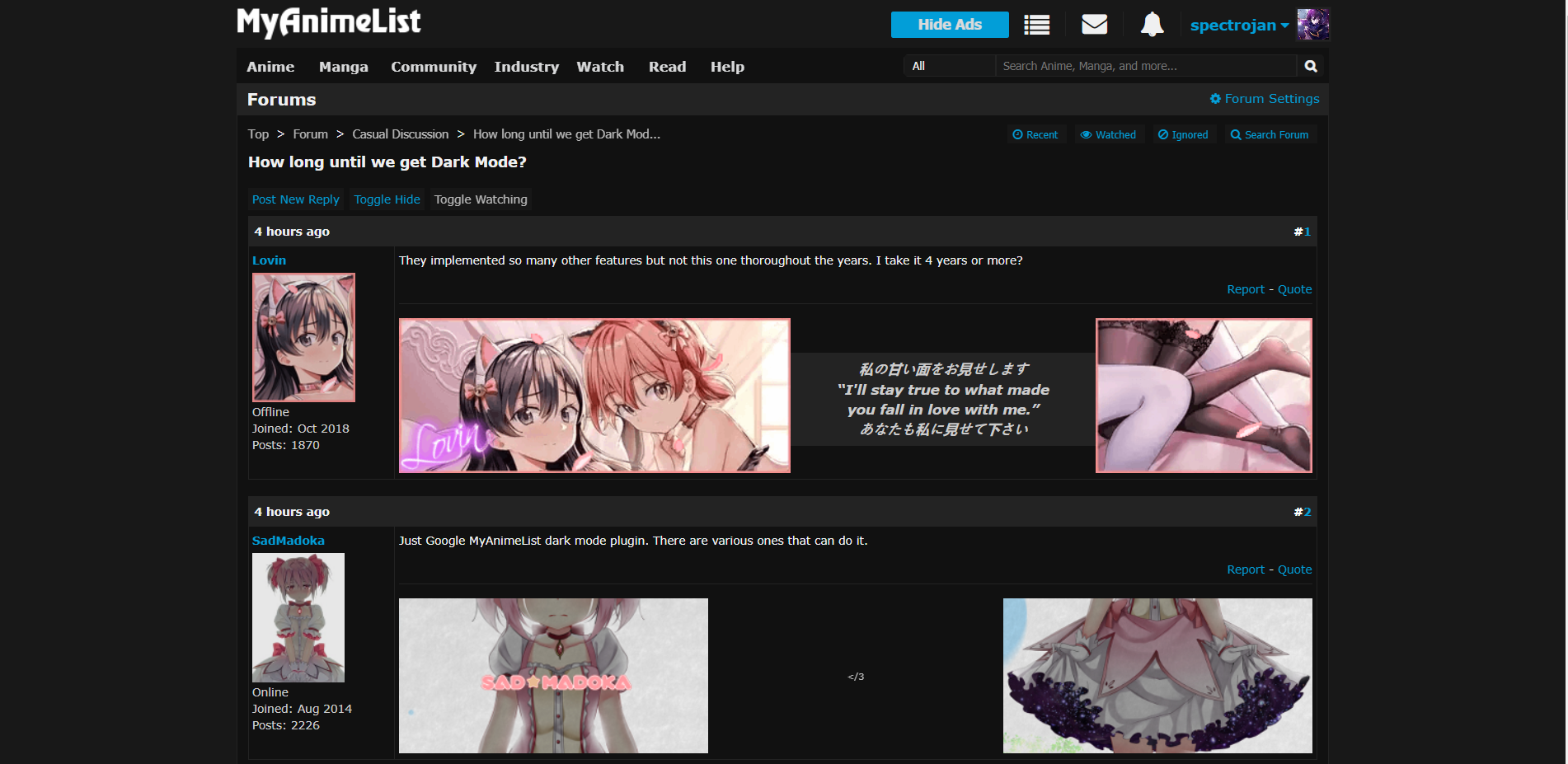The image size is (1568, 764).
Task: Click Toggle Hide
Action: coord(387,199)
